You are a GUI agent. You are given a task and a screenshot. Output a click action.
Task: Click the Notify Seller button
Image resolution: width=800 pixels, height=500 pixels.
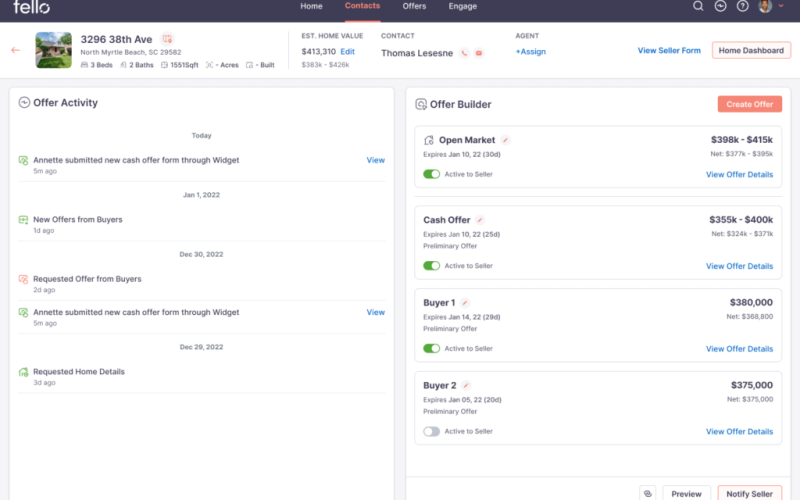click(x=750, y=493)
